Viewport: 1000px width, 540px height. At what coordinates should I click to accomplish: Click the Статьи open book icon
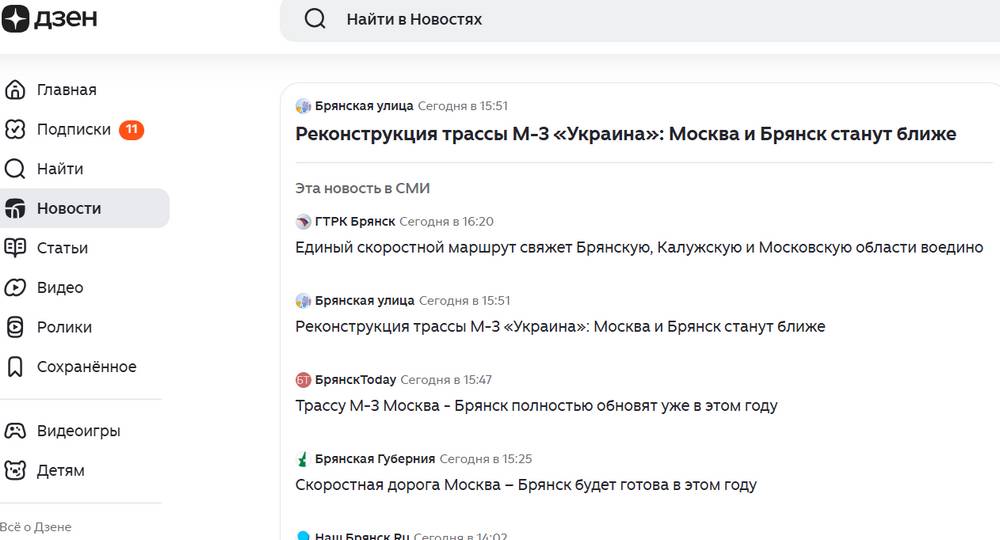tap(15, 248)
